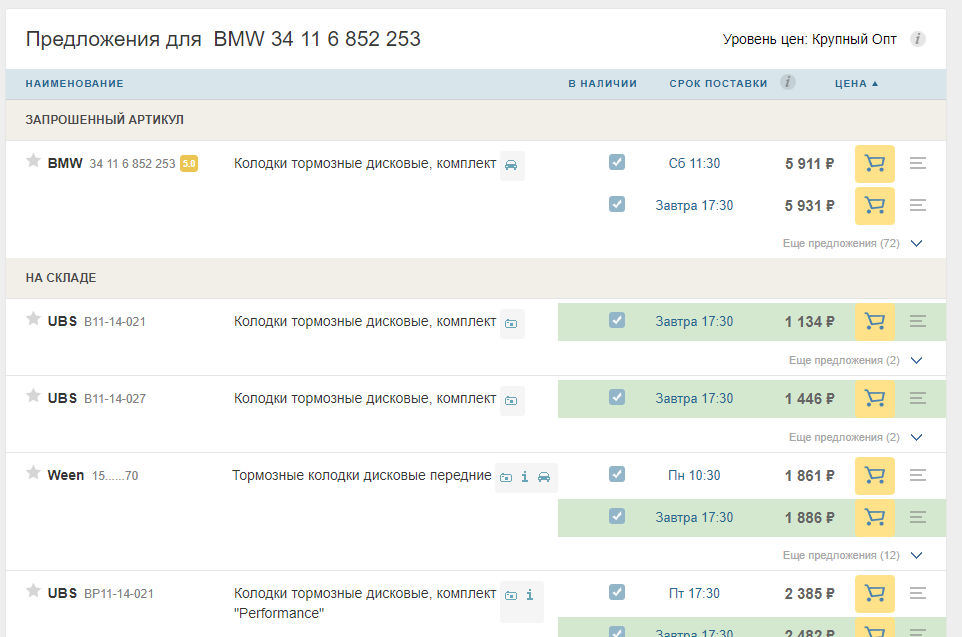Toggle in-stock checkbox for 5 911 ₽ offer

pos(617,162)
